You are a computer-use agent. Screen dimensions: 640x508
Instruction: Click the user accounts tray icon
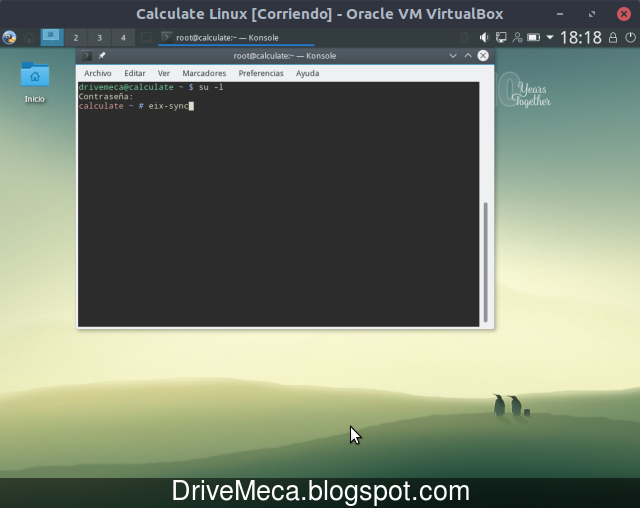[x=517, y=38]
